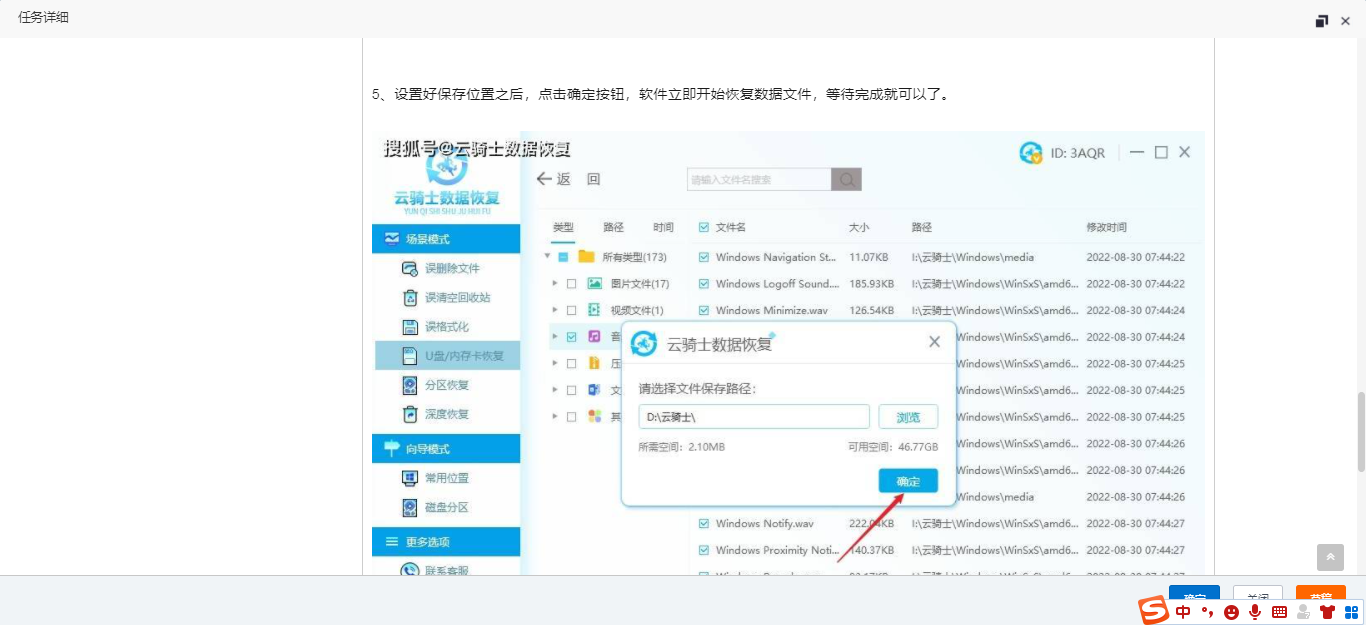This screenshot has height=625, width=1366.
Task: Click the 确定 button in the dialog
Action: click(x=908, y=481)
